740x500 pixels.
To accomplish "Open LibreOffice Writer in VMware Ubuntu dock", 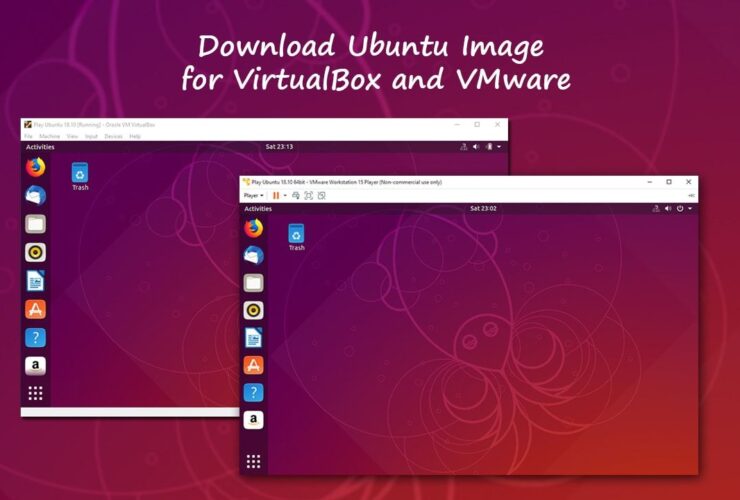I will click(253, 338).
